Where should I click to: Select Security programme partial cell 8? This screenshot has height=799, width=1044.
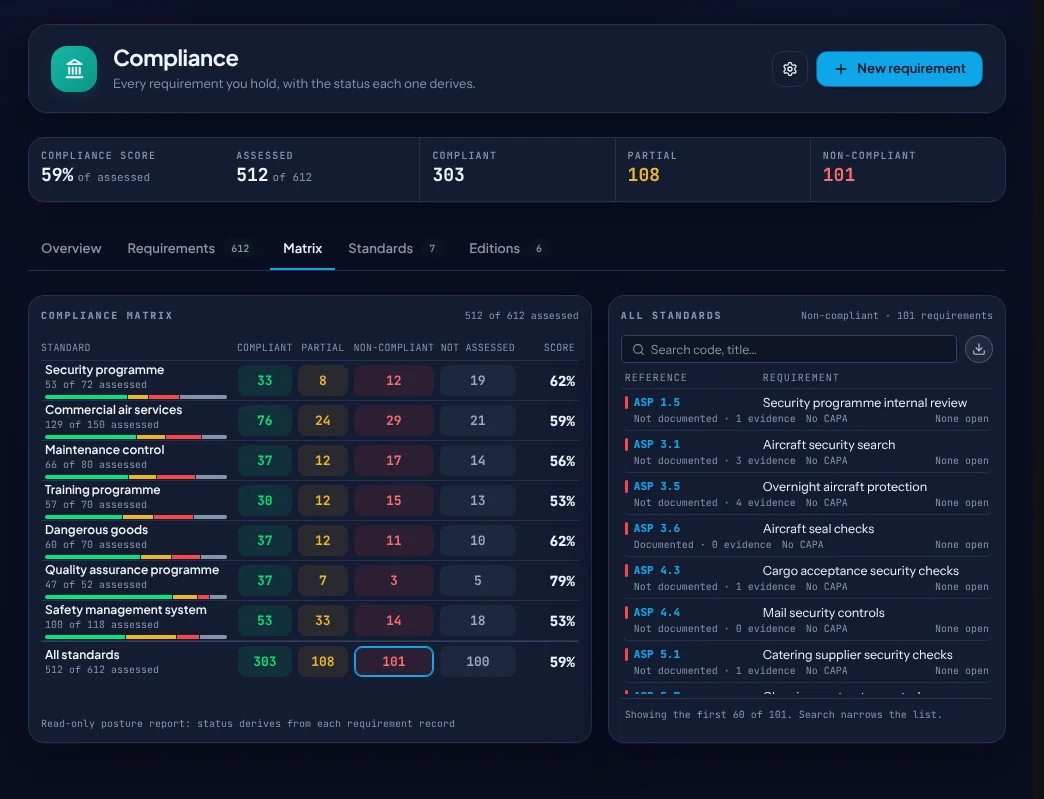pyautogui.click(x=322, y=380)
